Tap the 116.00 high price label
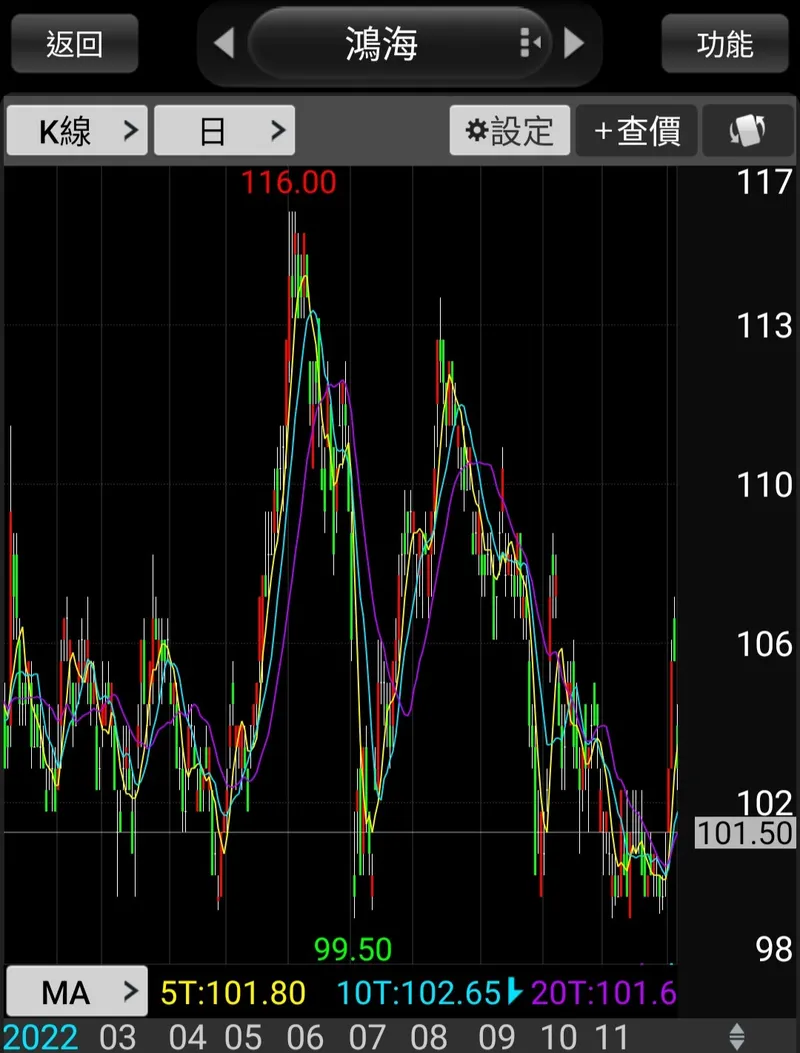The height and width of the screenshot is (1053, 800). [x=289, y=183]
